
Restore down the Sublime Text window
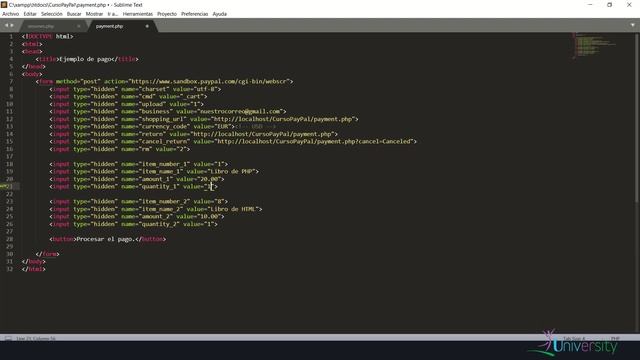(x=609, y=4)
